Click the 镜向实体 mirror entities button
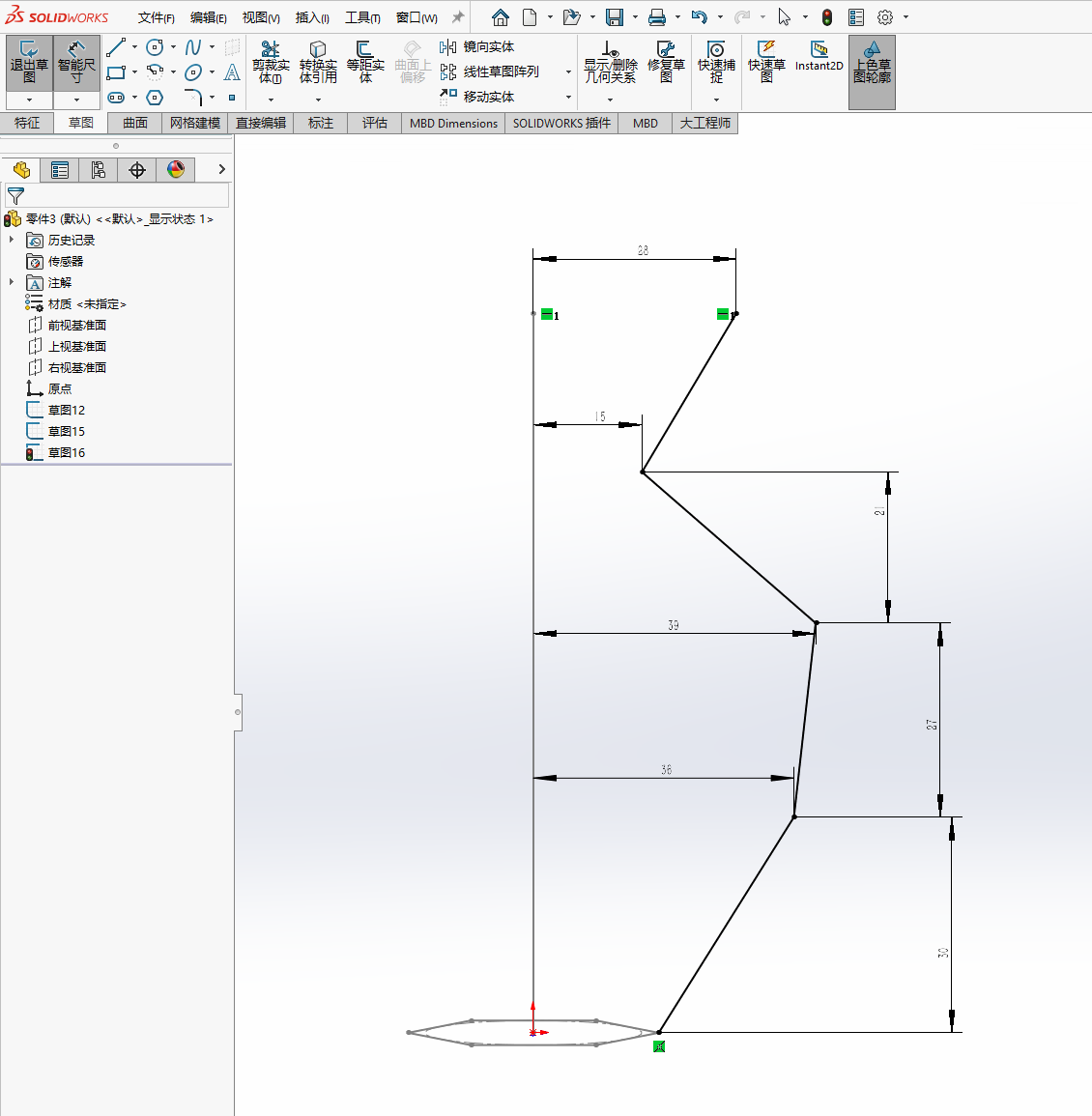 pos(477,46)
